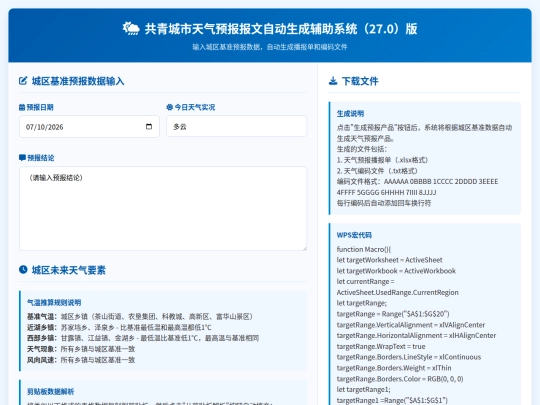540x405 pixels.
Task: Click the 'targetRange.Borders.Weight = xlThin' line
Action: pos(394,368)
